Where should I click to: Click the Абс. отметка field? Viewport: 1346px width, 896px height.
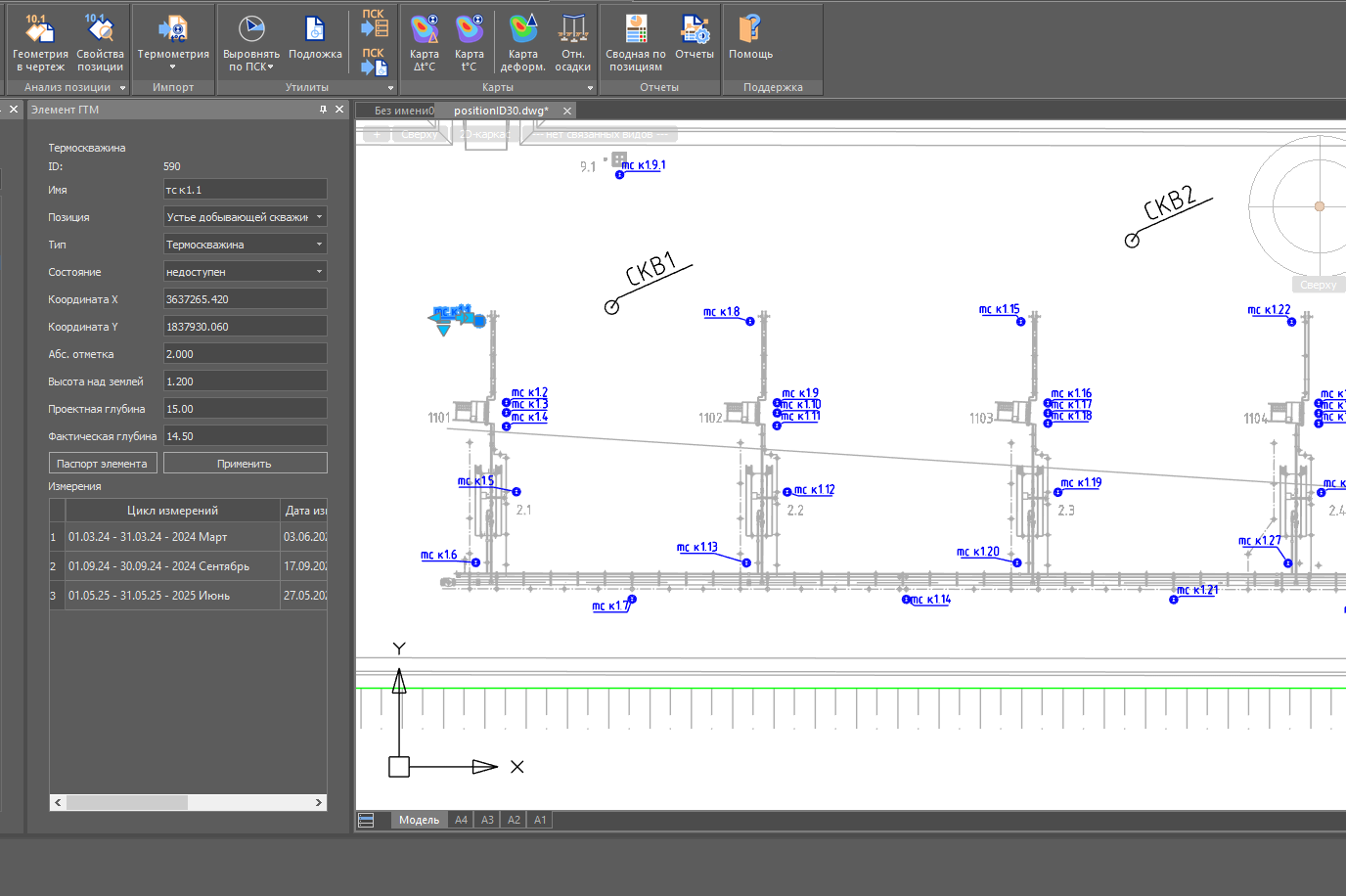[246, 354]
